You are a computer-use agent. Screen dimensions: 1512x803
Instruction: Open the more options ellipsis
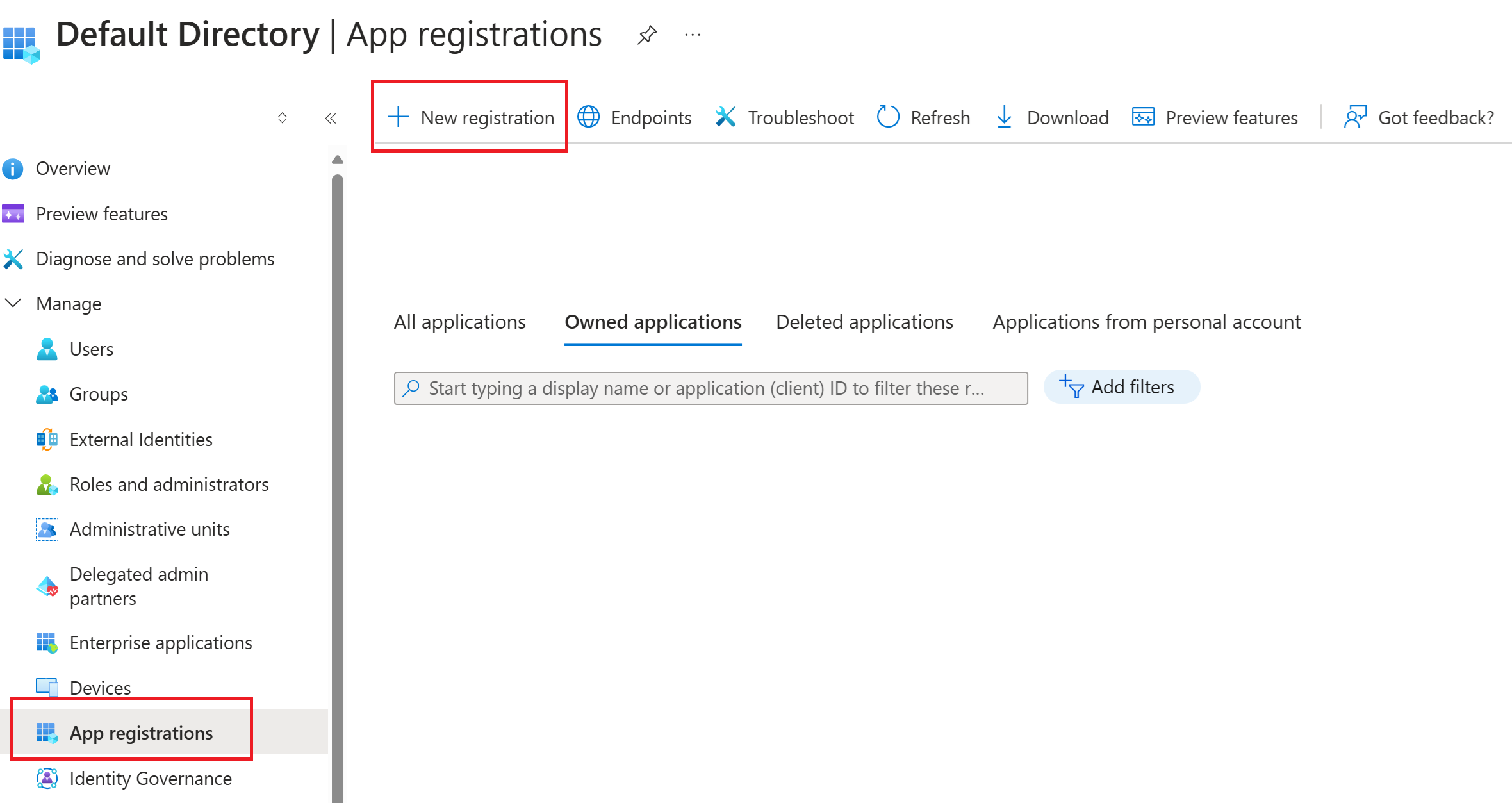pyautogui.click(x=693, y=35)
